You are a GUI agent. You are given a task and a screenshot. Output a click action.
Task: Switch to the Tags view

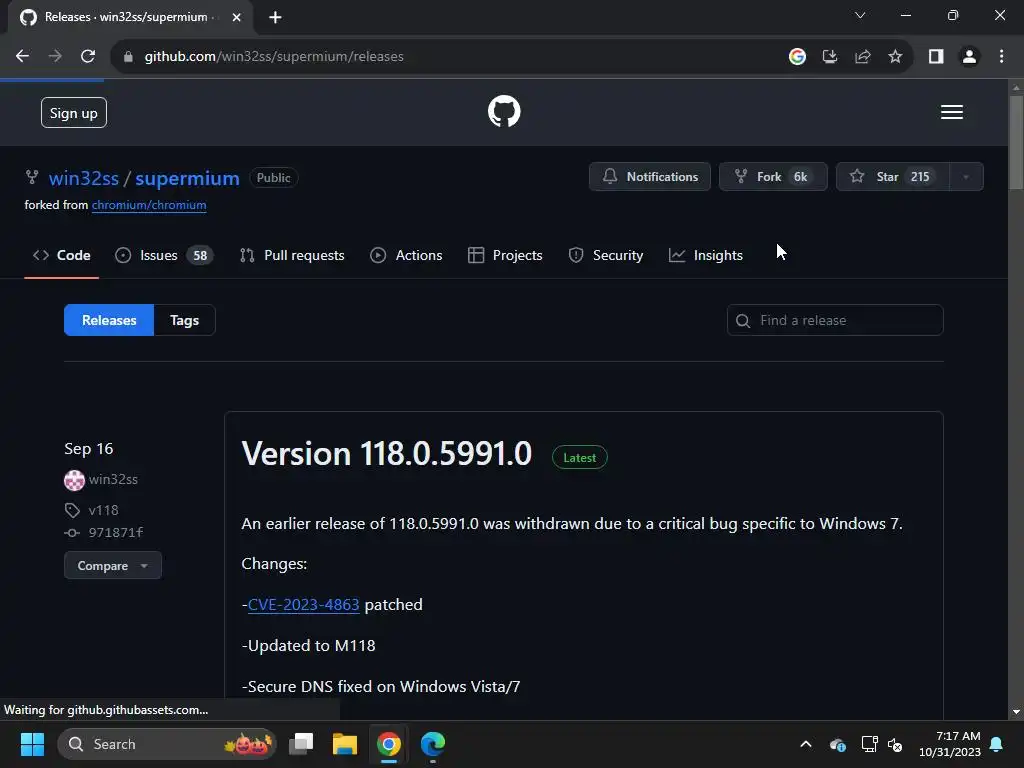pos(184,321)
